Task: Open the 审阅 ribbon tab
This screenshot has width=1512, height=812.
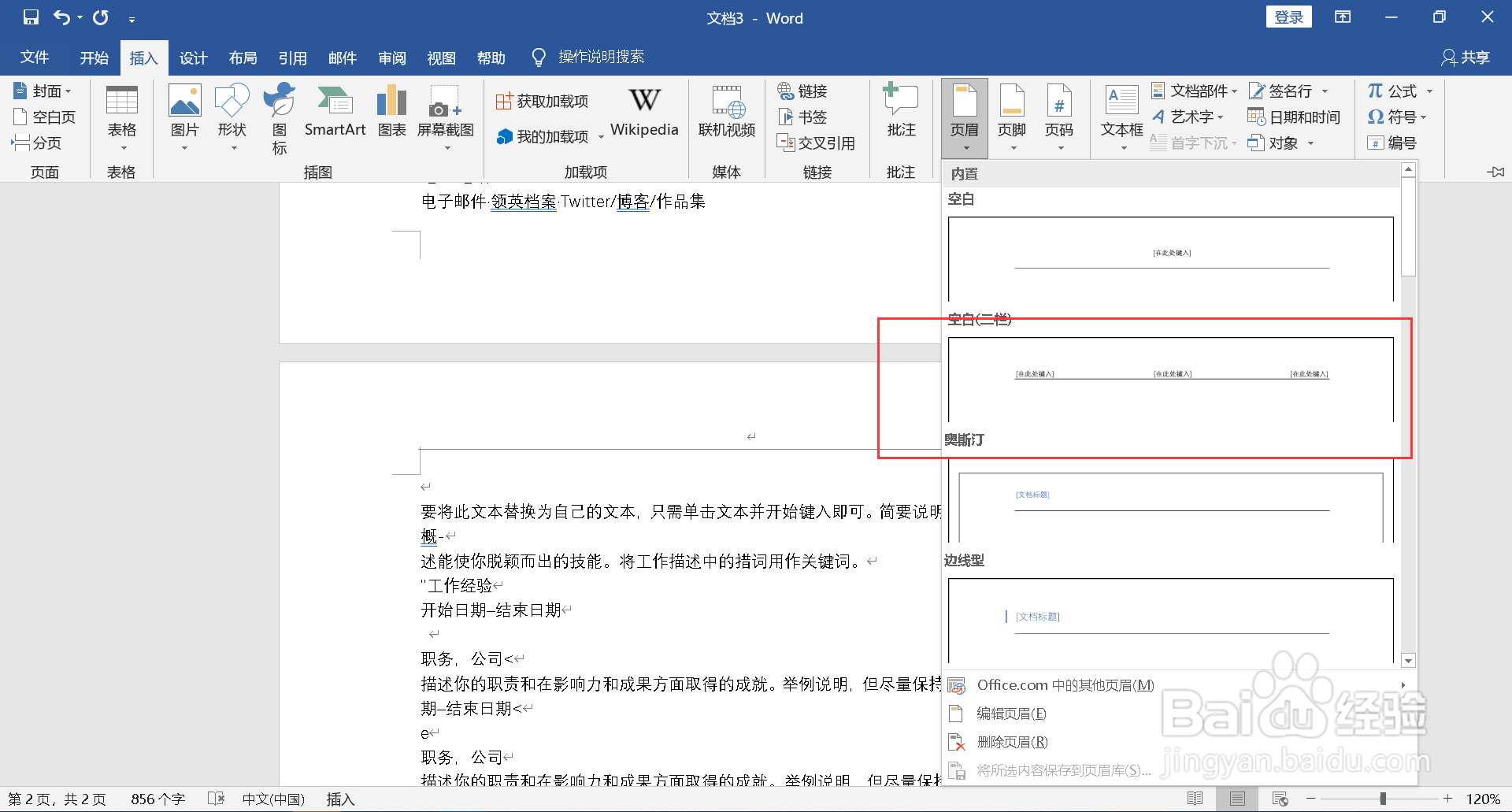Action: coord(391,57)
